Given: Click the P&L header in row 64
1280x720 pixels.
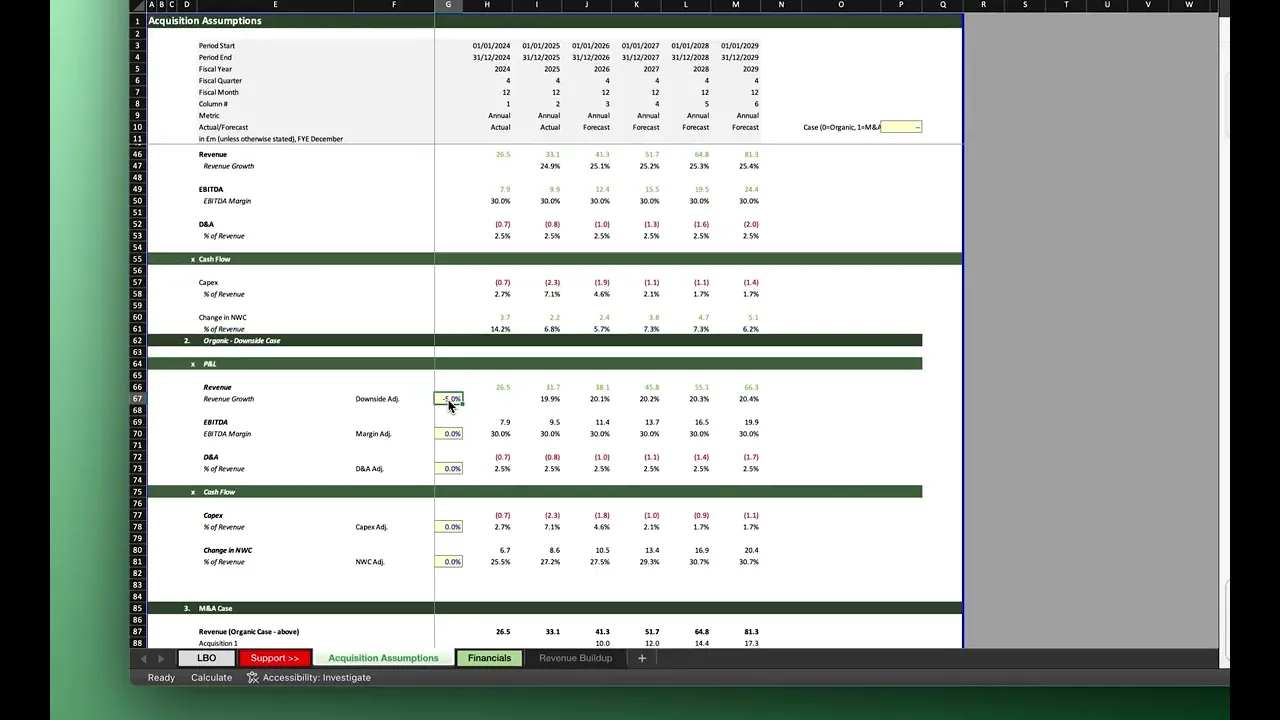Looking at the screenshot, I should pyautogui.click(x=209, y=364).
